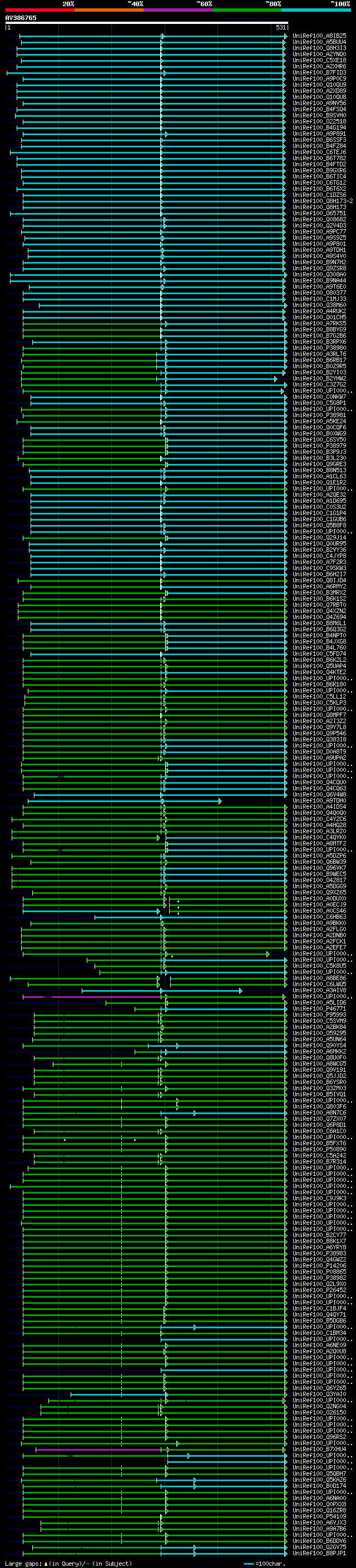Select the label UniRef100_Q9GRE3

point(319,464)
